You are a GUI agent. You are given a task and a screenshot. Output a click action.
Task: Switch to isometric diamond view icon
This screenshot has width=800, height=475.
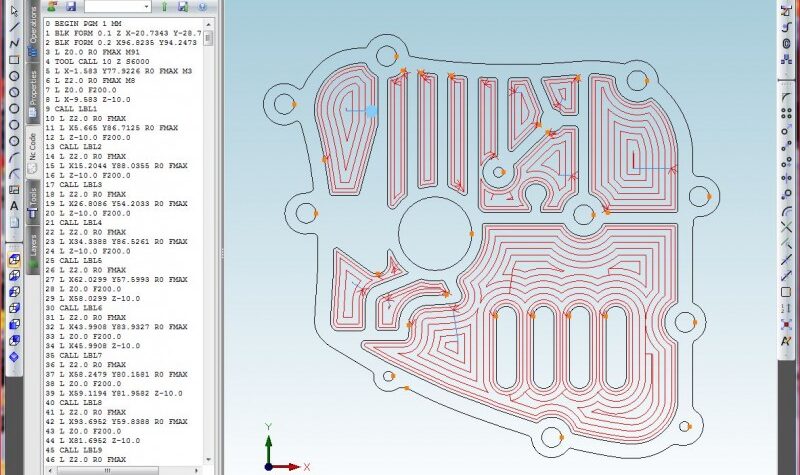14,356
